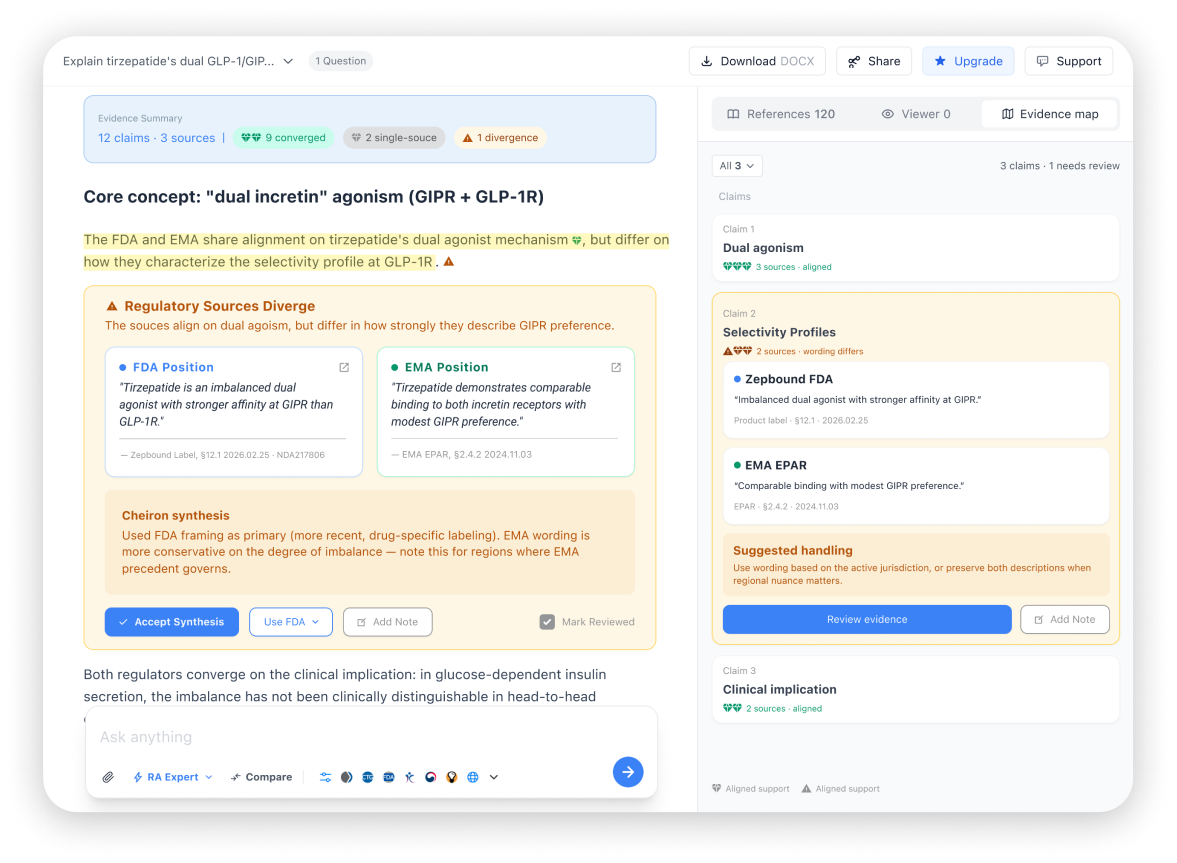Click the Ask anything input field
This screenshot has height=863, width=1177.
click(x=371, y=737)
